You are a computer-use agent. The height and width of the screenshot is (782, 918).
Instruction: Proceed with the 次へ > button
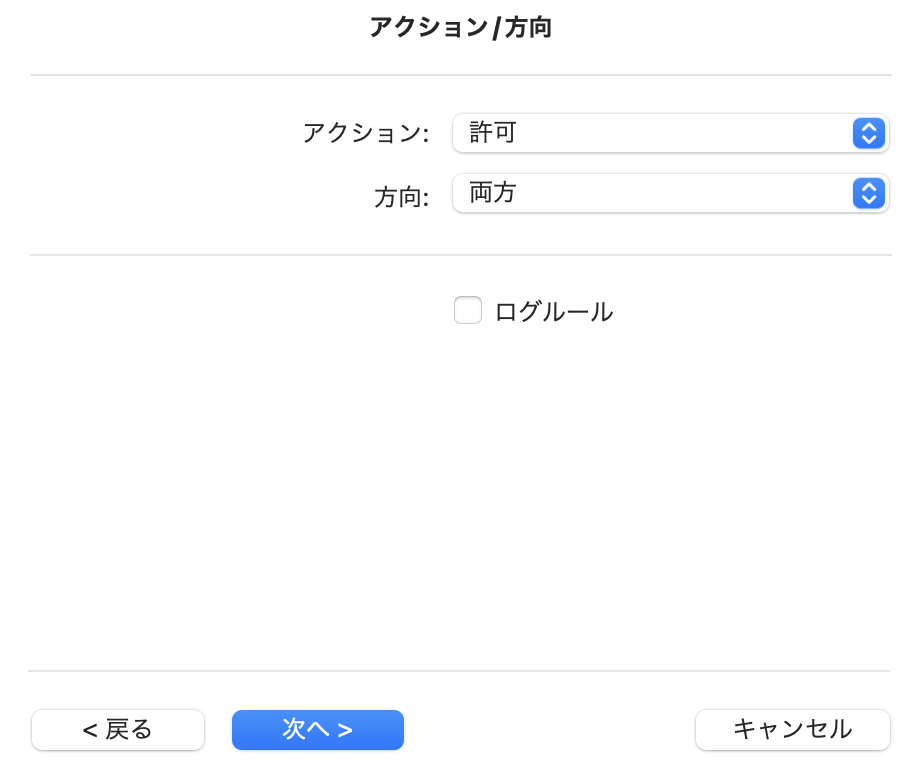[318, 730]
